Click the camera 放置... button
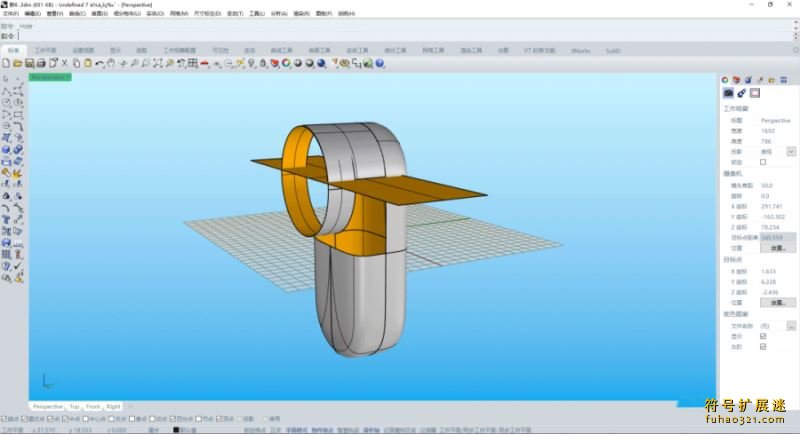The width and height of the screenshot is (800, 434). (778, 248)
